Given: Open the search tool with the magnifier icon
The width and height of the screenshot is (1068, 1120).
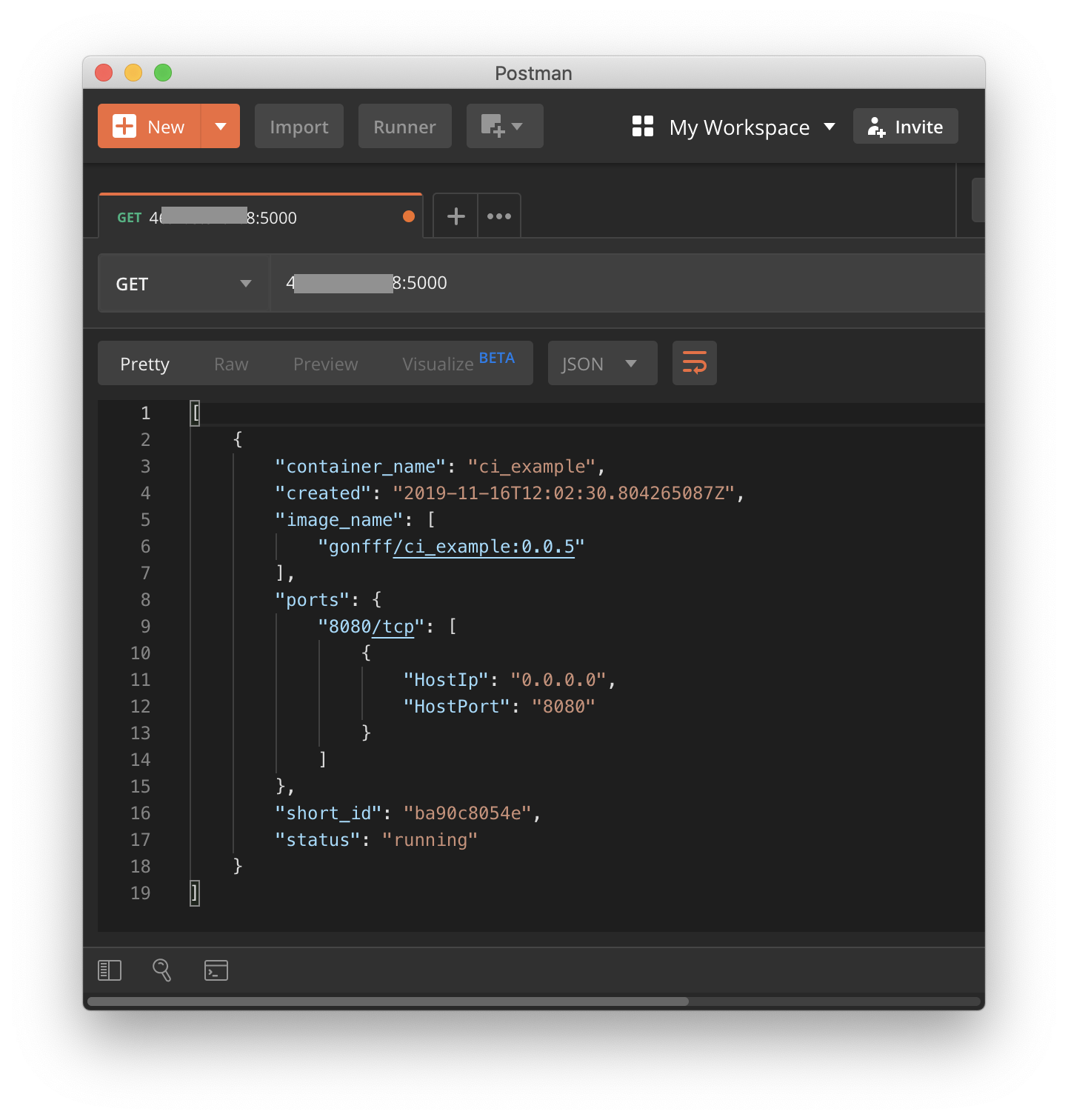Looking at the screenshot, I should click(x=162, y=970).
